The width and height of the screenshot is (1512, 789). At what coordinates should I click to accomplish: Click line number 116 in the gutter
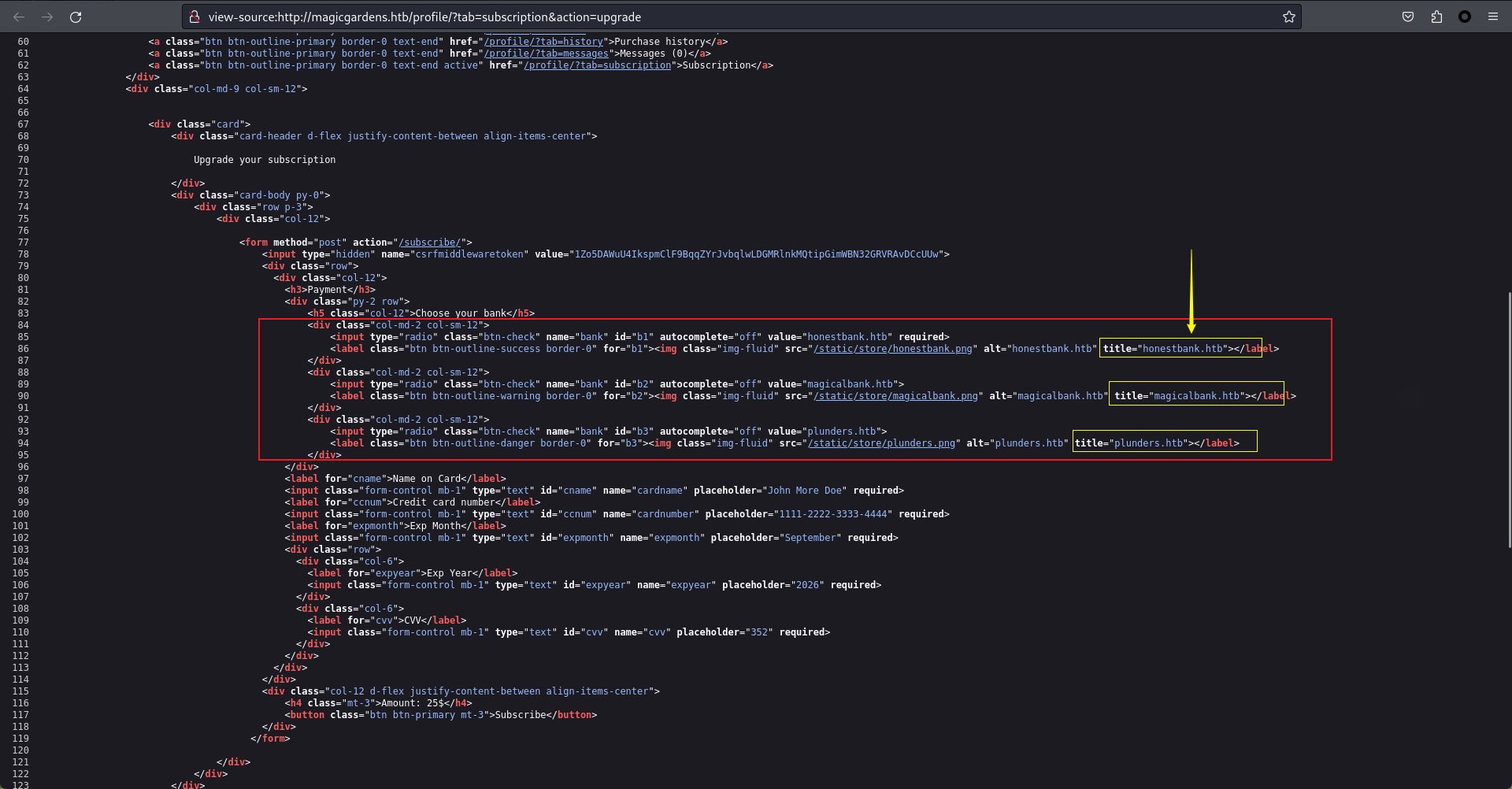point(20,703)
